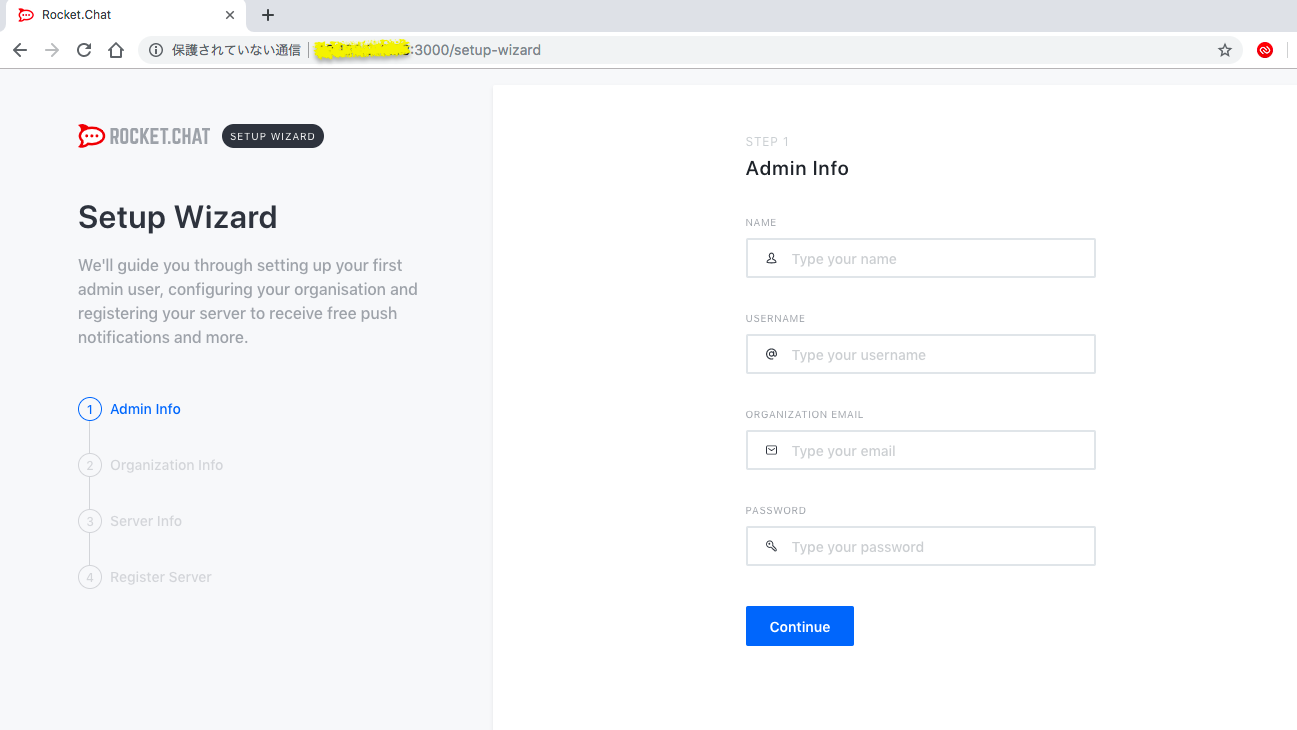Focus the 'Type your name' input
Image resolution: width=1297 pixels, height=730 pixels.
click(920, 258)
